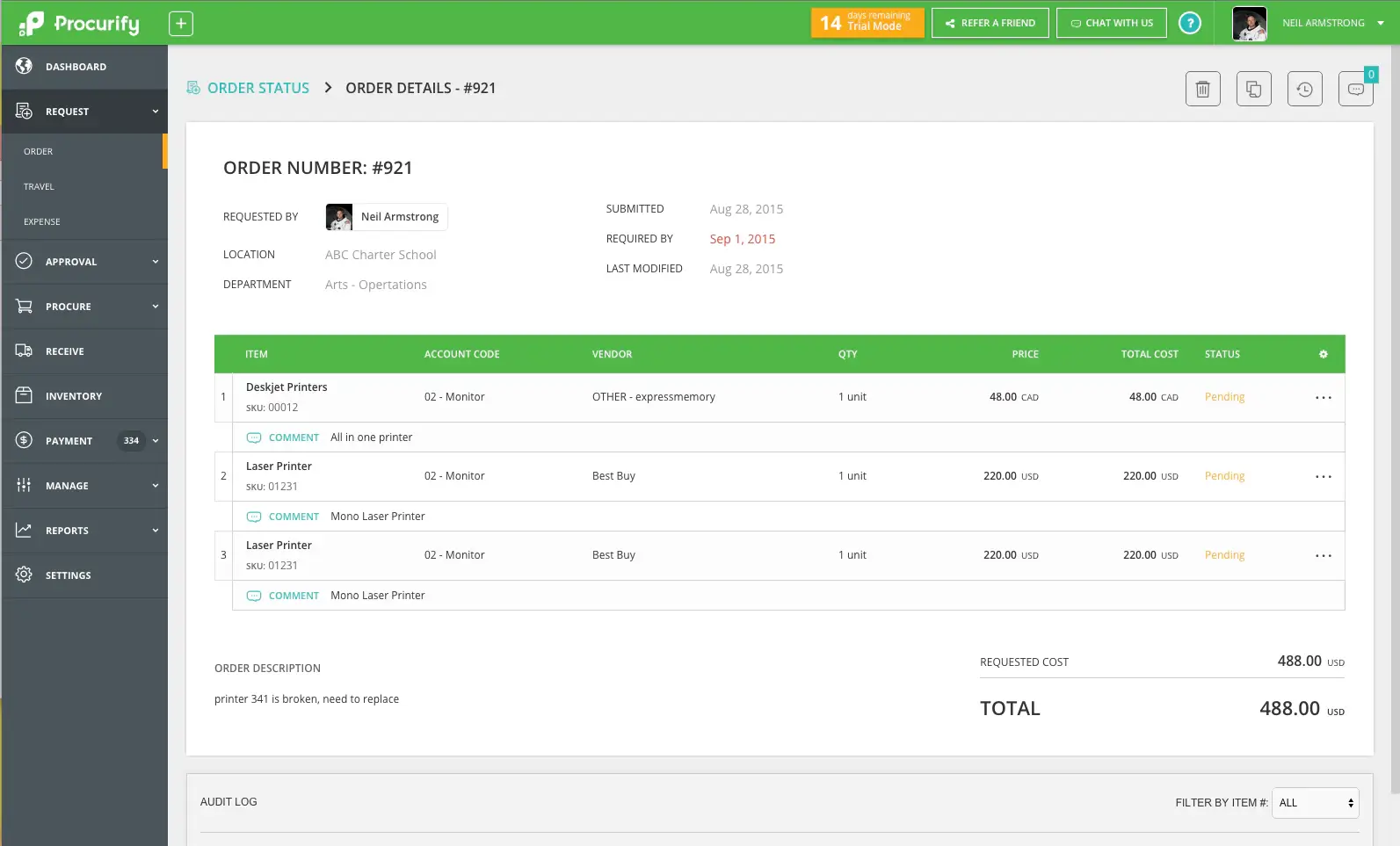The image size is (1400, 846).
Task: Open the Filter By Item dropdown
Action: tap(1315, 803)
